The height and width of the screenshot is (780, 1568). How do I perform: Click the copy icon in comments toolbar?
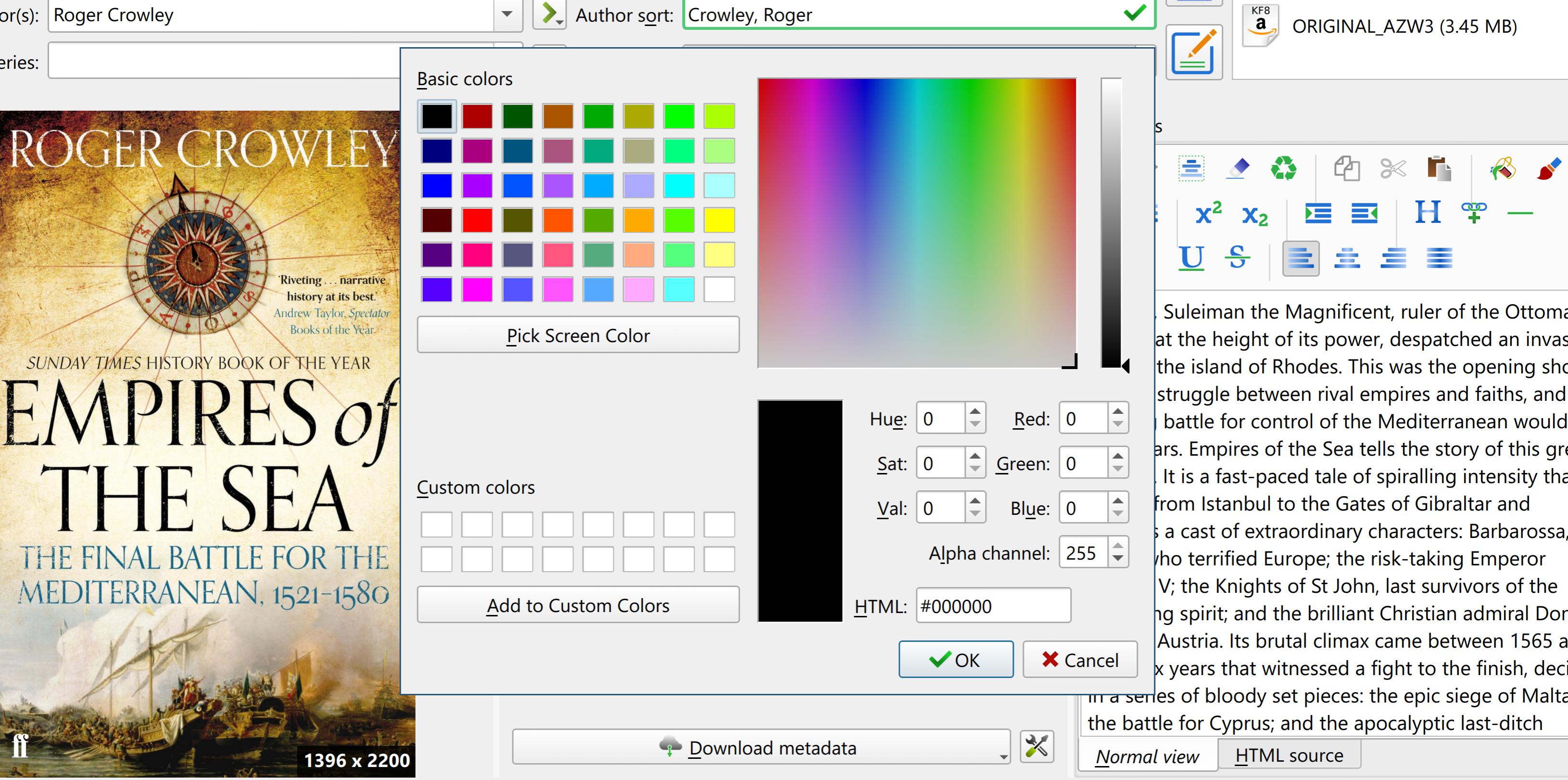1346,168
